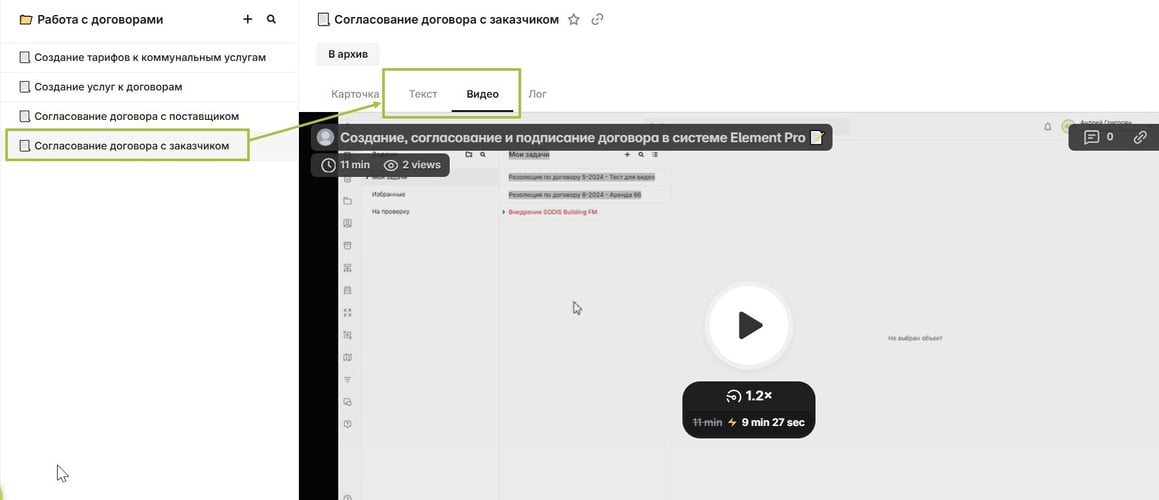Switch to the Карточка tab
The image size is (1159, 500).
click(x=356, y=94)
